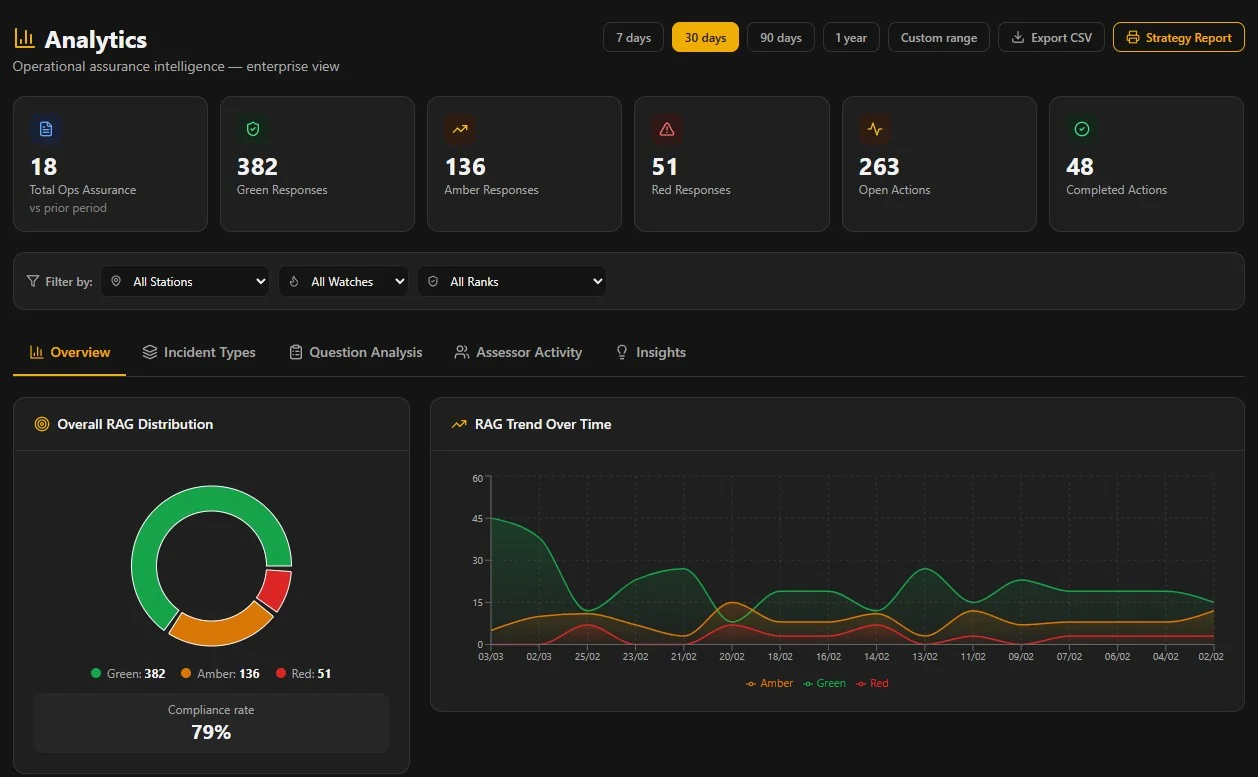Click the document icon on Total Ops Assurance card

(x=45, y=129)
